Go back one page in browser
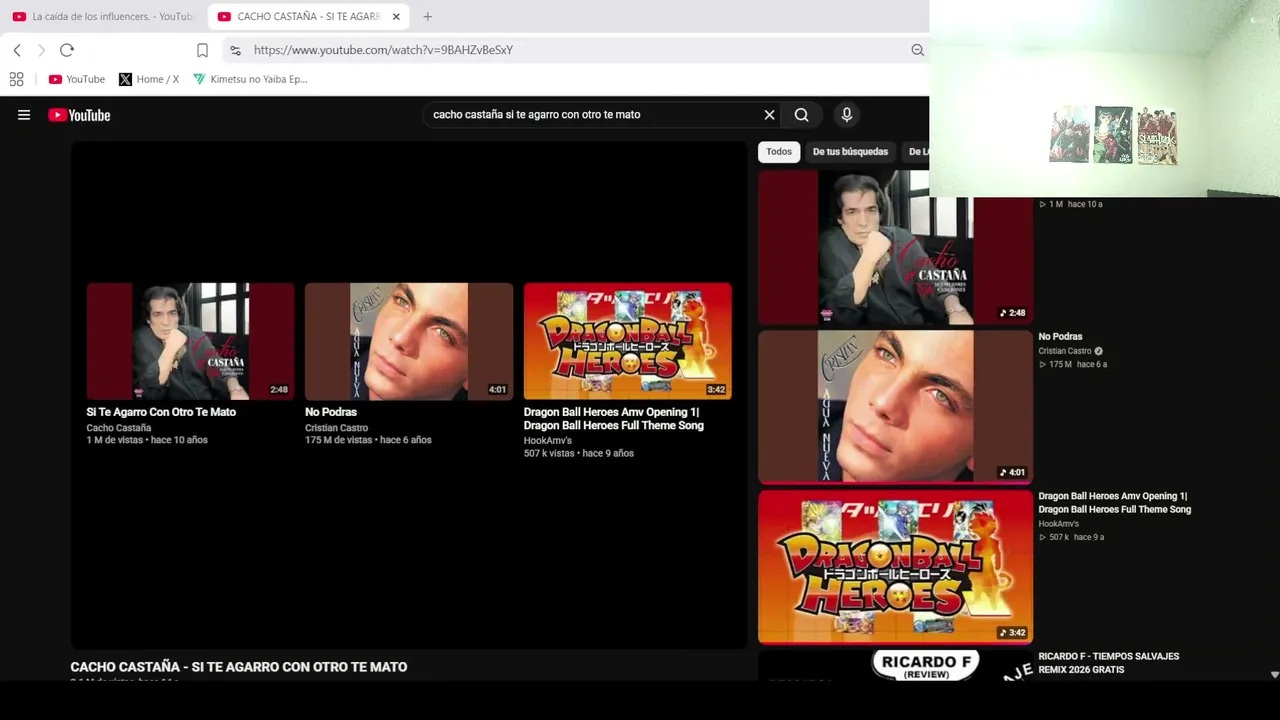The width and height of the screenshot is (1280, 720). [17, 50]
